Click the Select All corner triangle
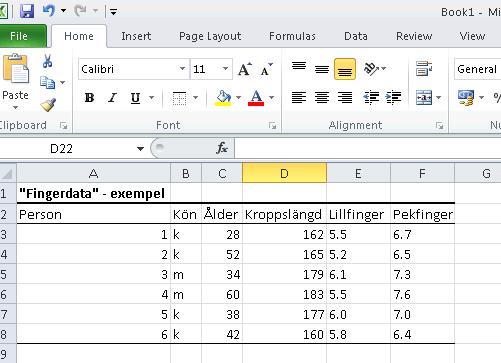 tap(8, 173)
